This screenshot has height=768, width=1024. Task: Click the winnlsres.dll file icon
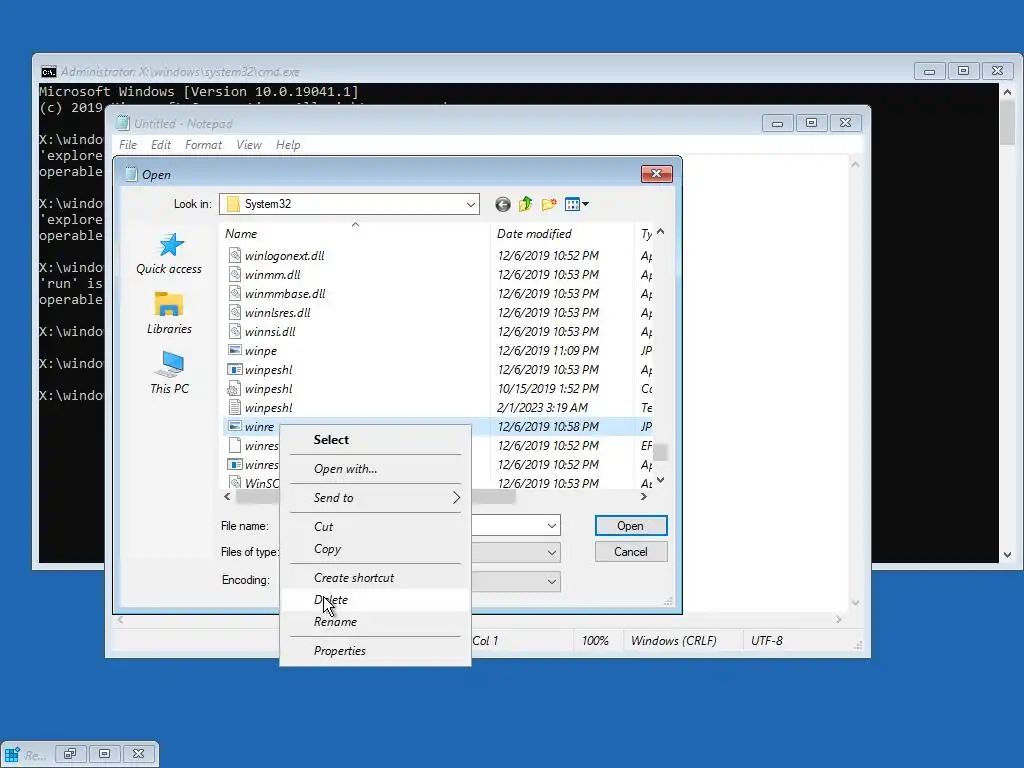pyautogui.click(x=234, y=312)
